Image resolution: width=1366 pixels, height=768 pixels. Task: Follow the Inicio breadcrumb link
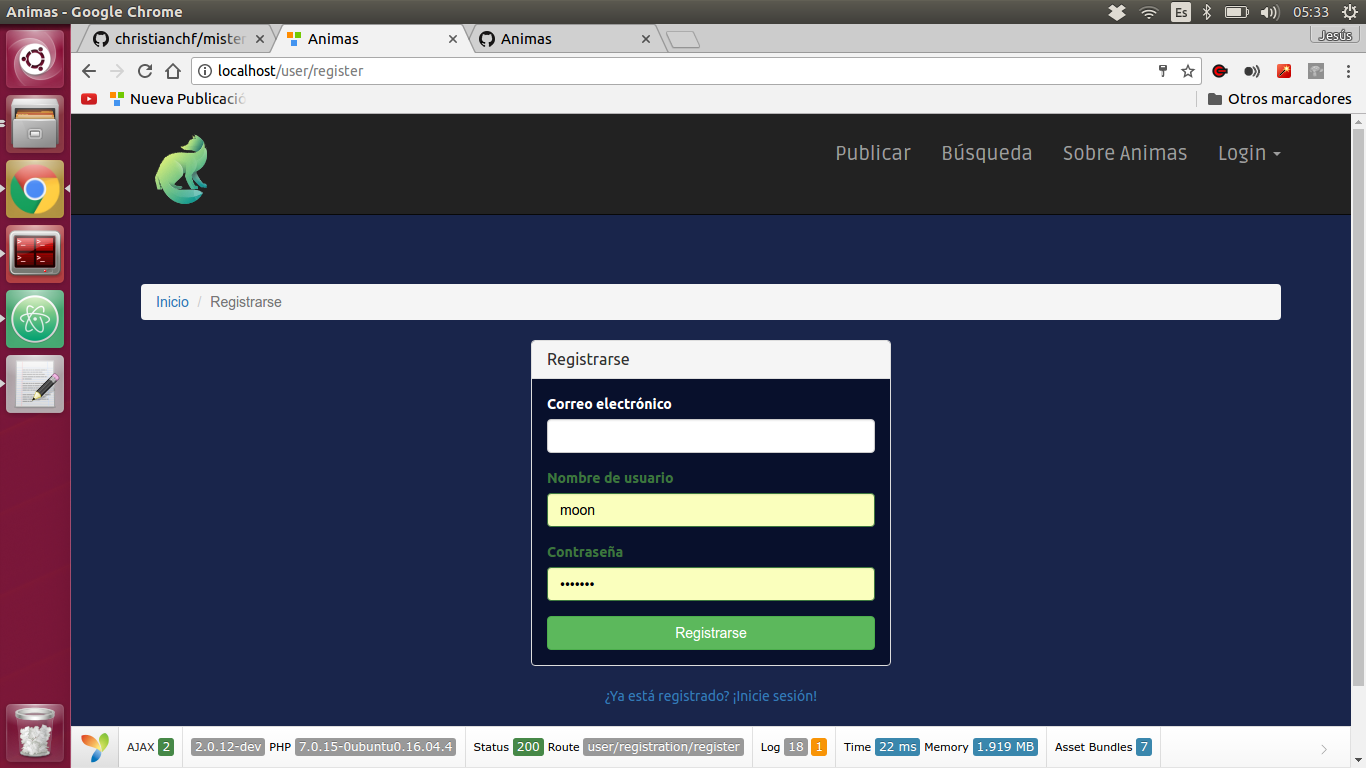point(172,302)
